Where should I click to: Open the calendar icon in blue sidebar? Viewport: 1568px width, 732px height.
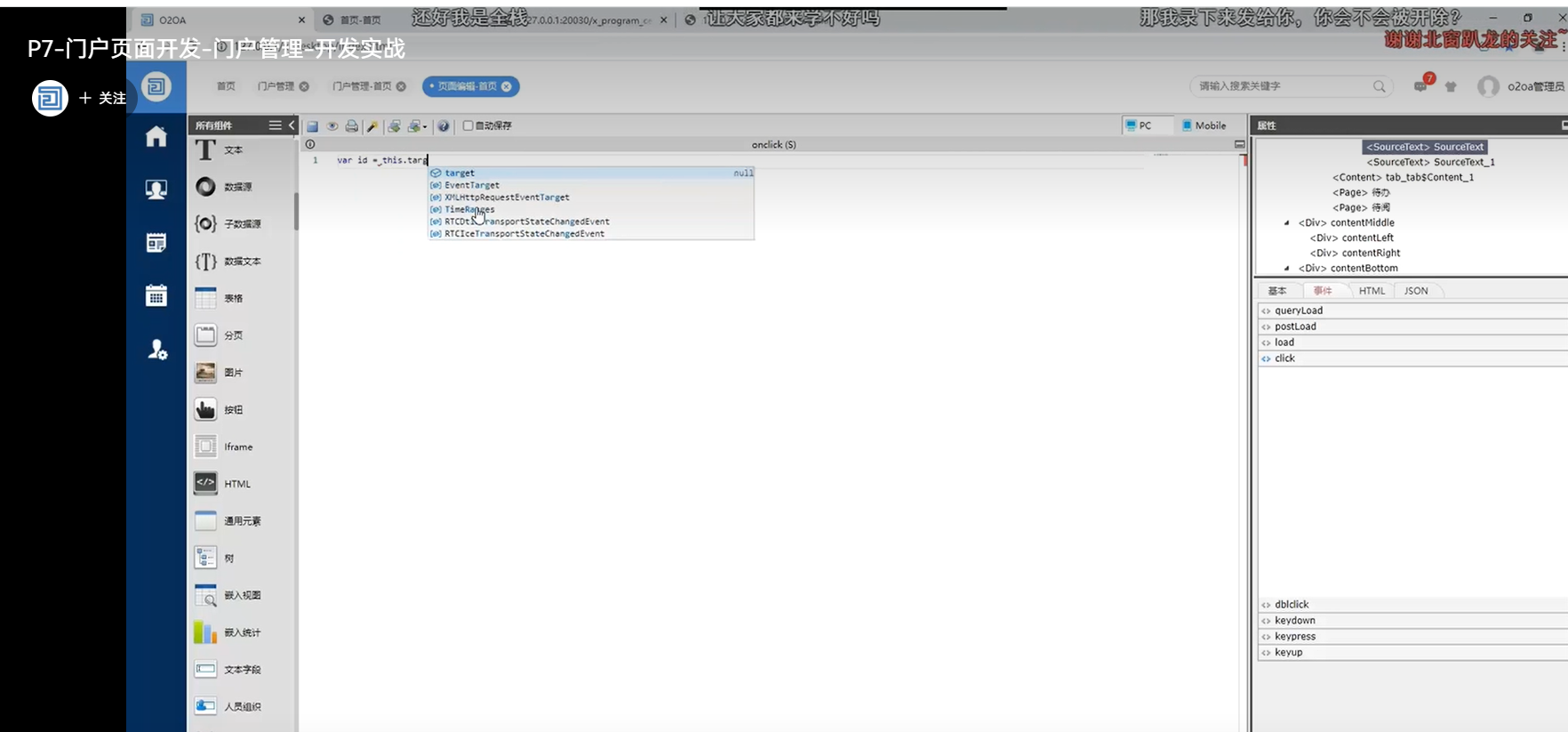(x=156, y=295)
